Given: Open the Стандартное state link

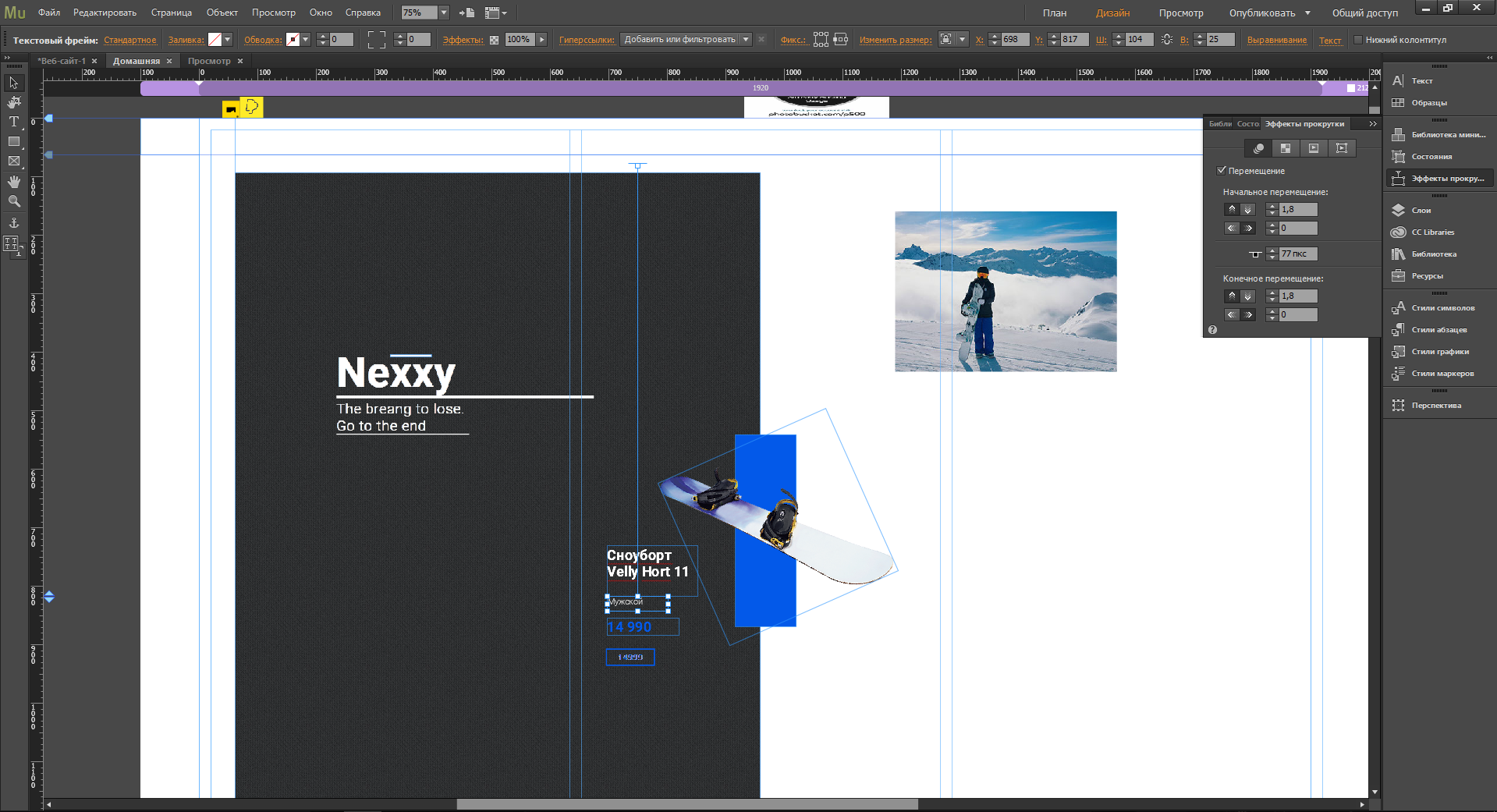Looking at the screenshot, I should (x=129, y=40).
